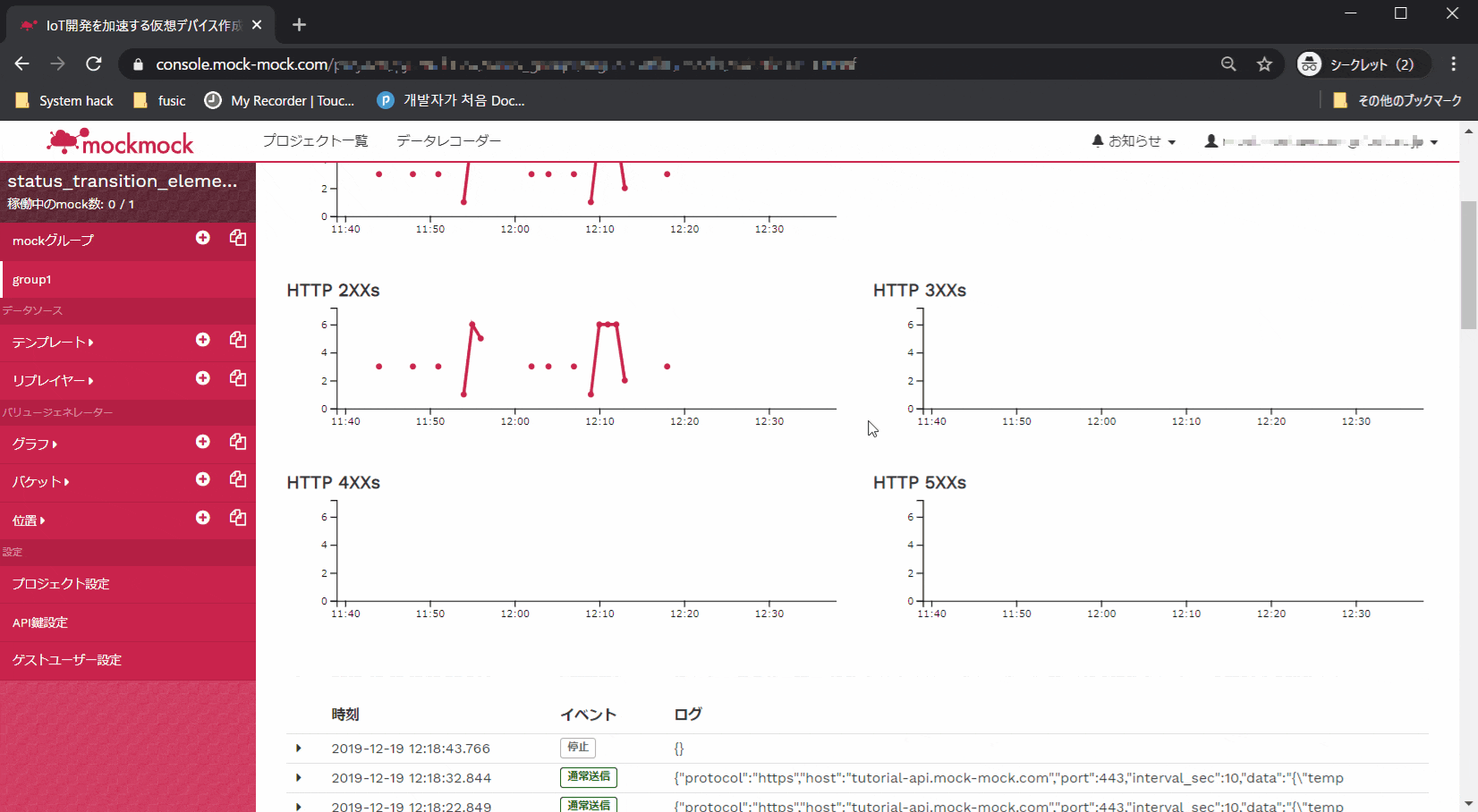Image resolution: width=1478 pixels, height=812 pixels.
Task: Click the mockmock logo
Action: pyautogui.click(x=120, y=142)
